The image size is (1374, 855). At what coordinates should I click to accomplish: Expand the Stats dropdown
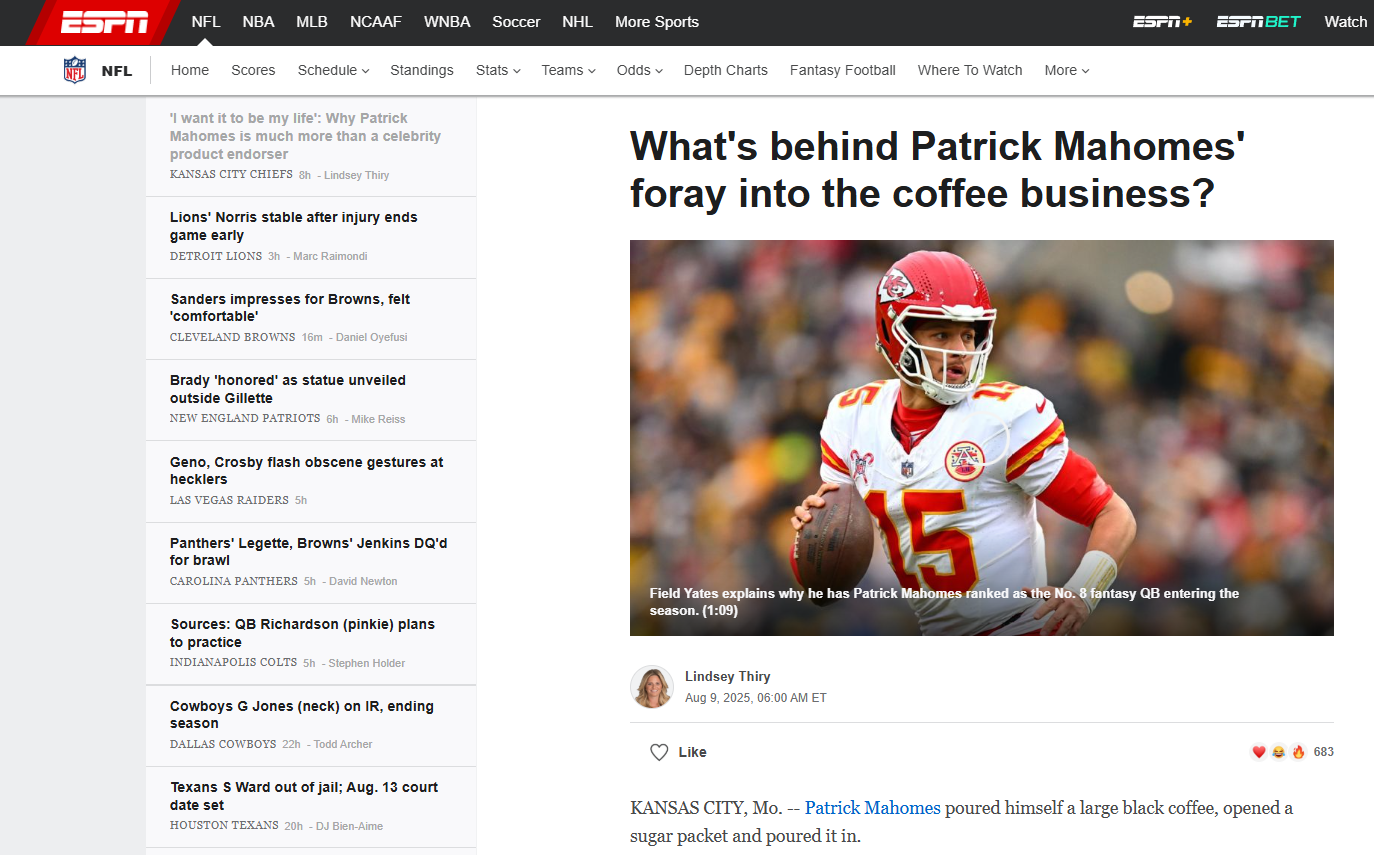[x=498, y=70]
